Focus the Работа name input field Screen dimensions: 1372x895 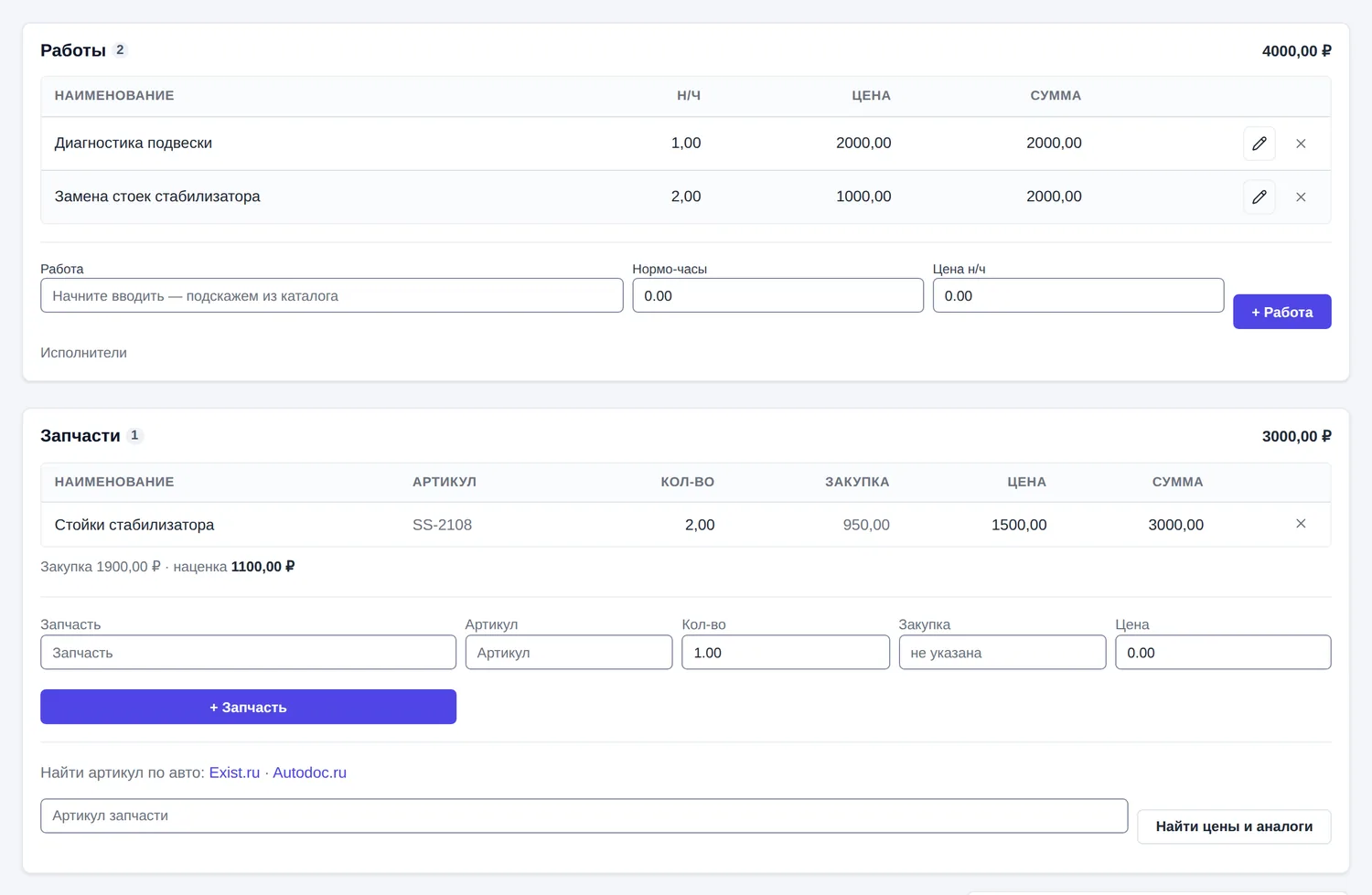(332, 295)
